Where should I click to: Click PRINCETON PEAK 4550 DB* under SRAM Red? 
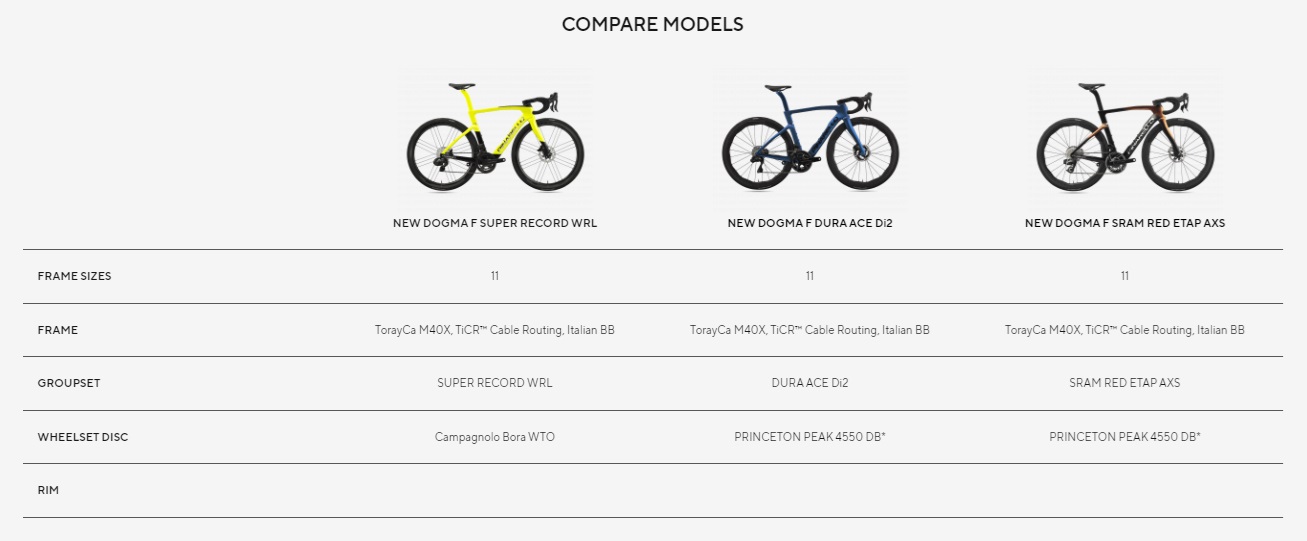(x=1125, y=437)
